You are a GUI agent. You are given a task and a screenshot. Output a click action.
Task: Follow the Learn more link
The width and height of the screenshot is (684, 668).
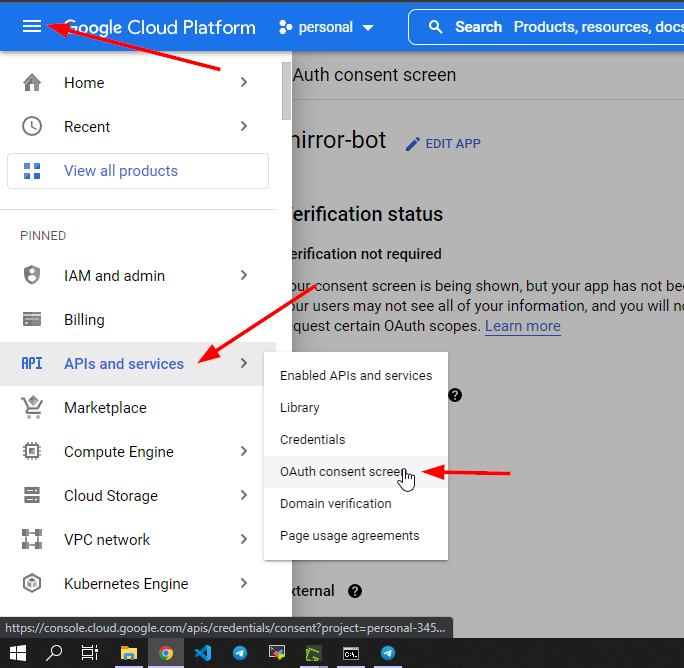[523, 326]
